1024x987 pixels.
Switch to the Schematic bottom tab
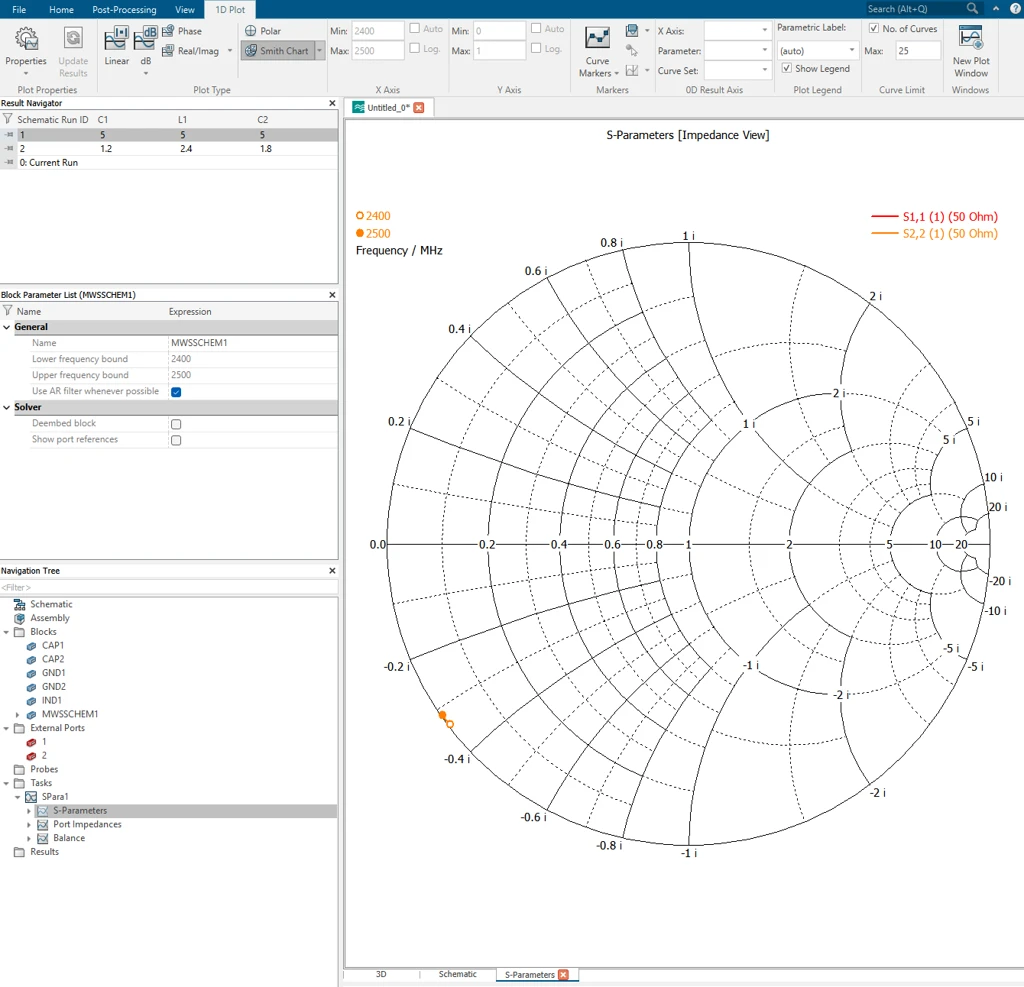click(457, 974)
